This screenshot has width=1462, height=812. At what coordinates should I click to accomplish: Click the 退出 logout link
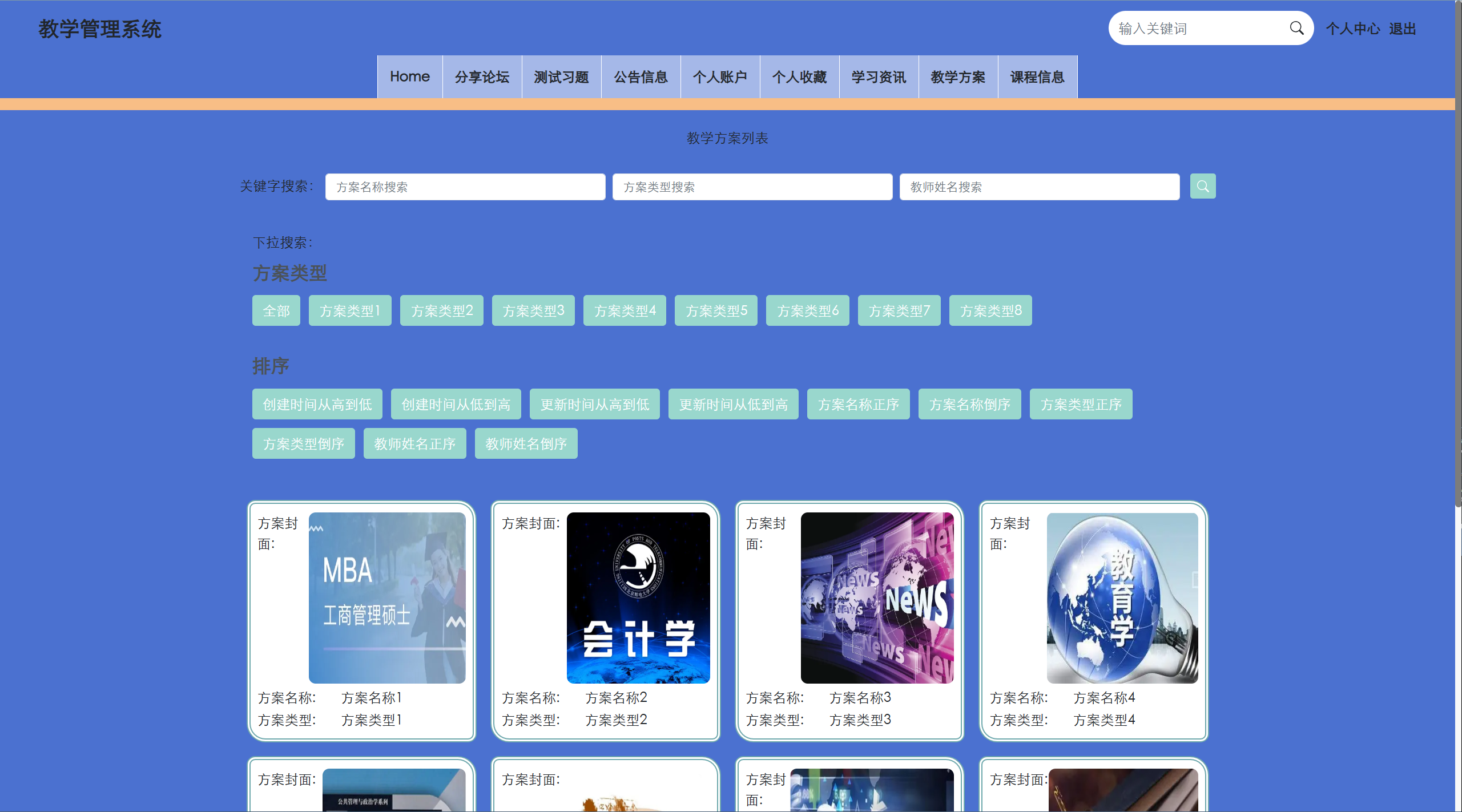[x=1402, y=29]
